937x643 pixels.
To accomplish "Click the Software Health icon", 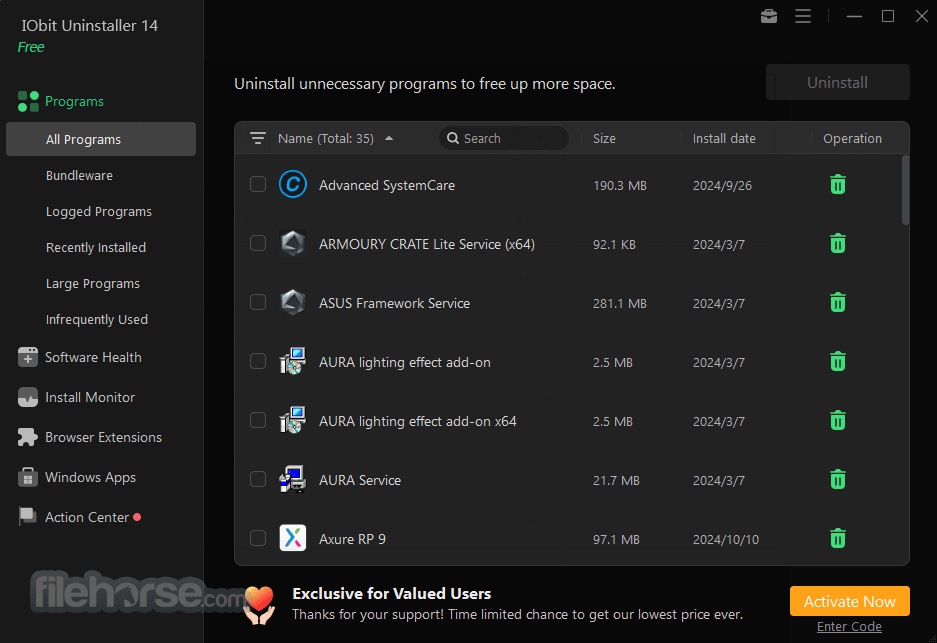I will 28,357.
